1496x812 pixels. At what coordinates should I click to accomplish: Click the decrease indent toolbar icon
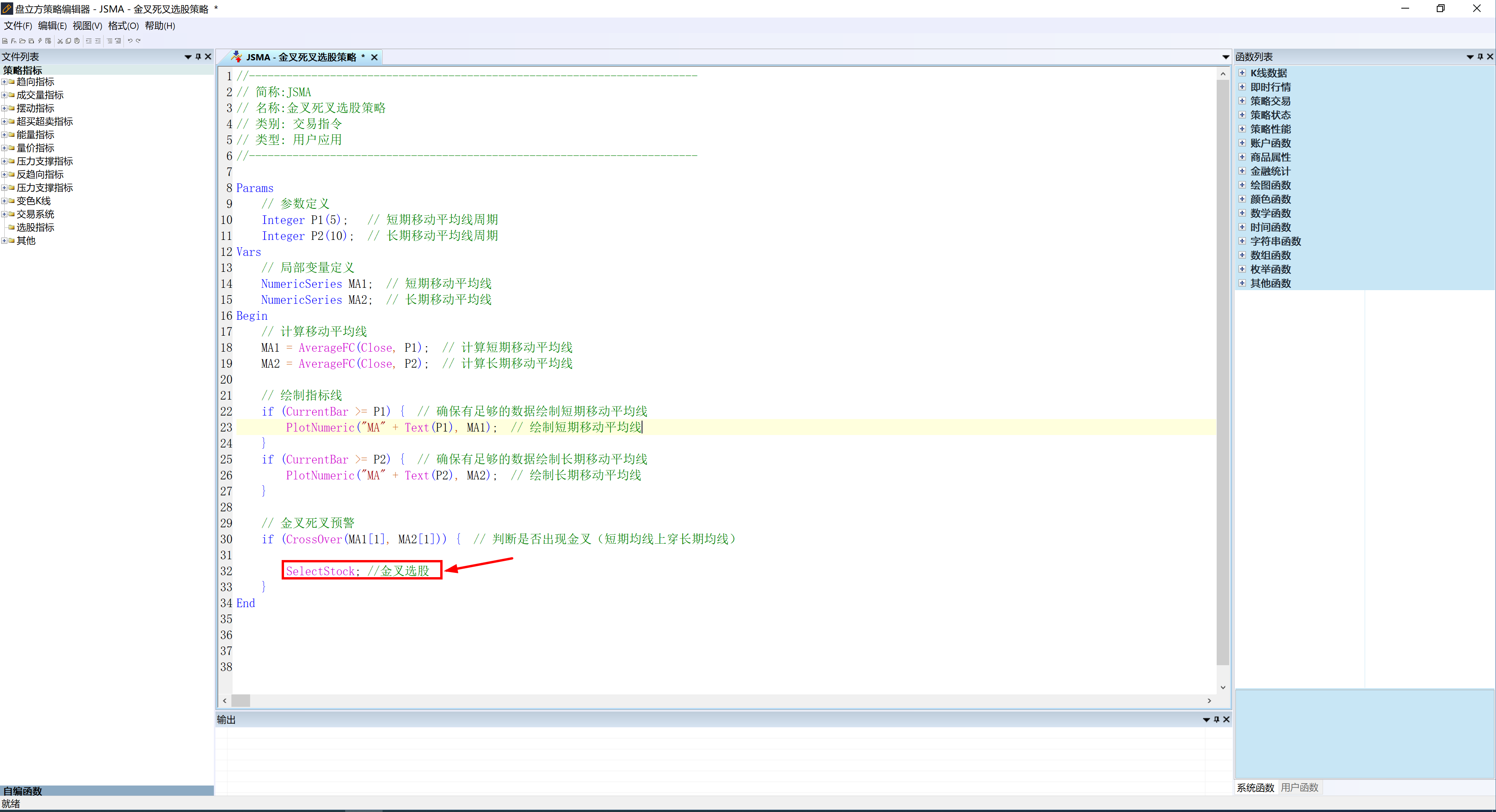click(x=89, y=41)
